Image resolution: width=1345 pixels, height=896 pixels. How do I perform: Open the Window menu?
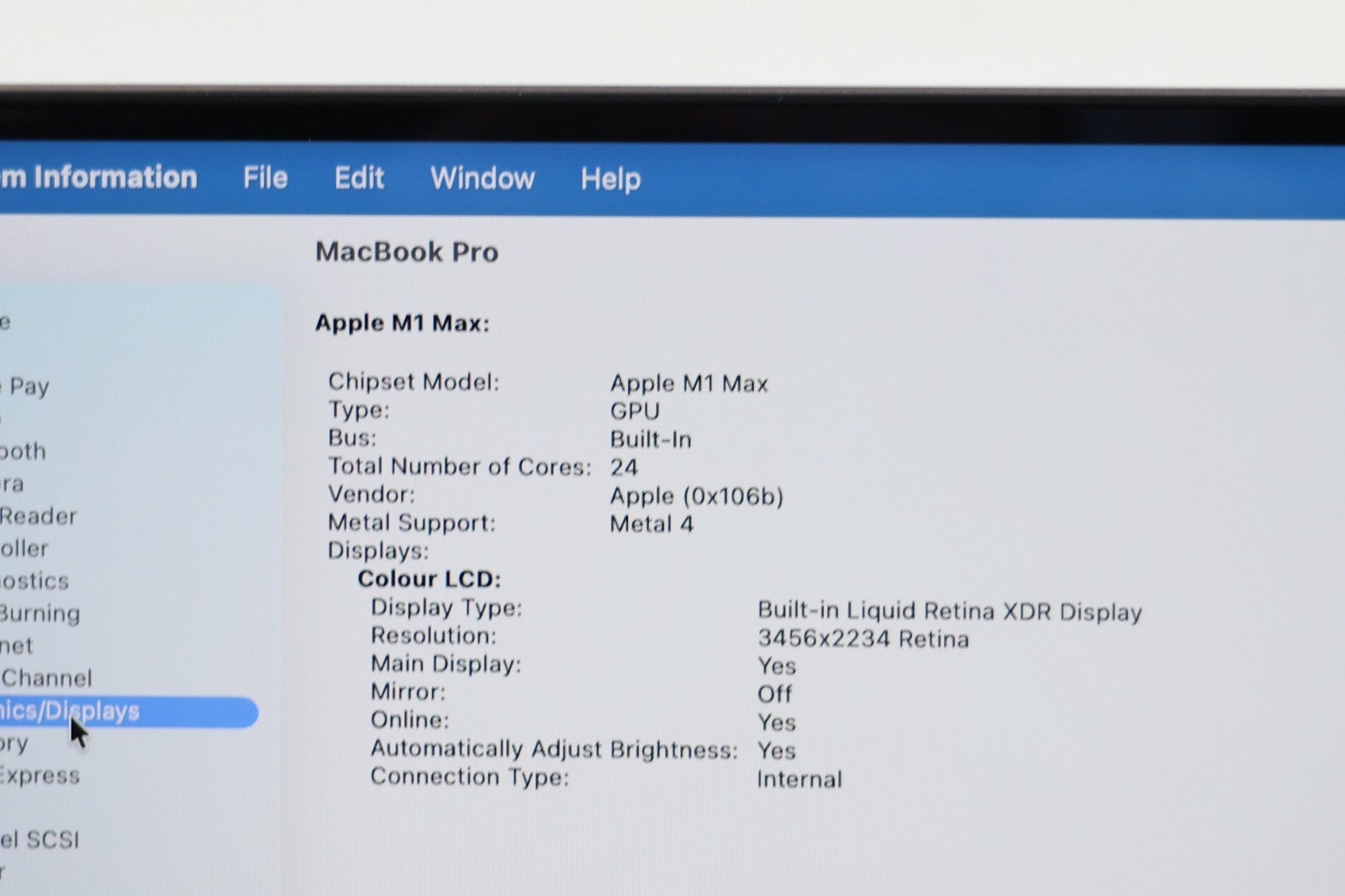tap(482, 178)
